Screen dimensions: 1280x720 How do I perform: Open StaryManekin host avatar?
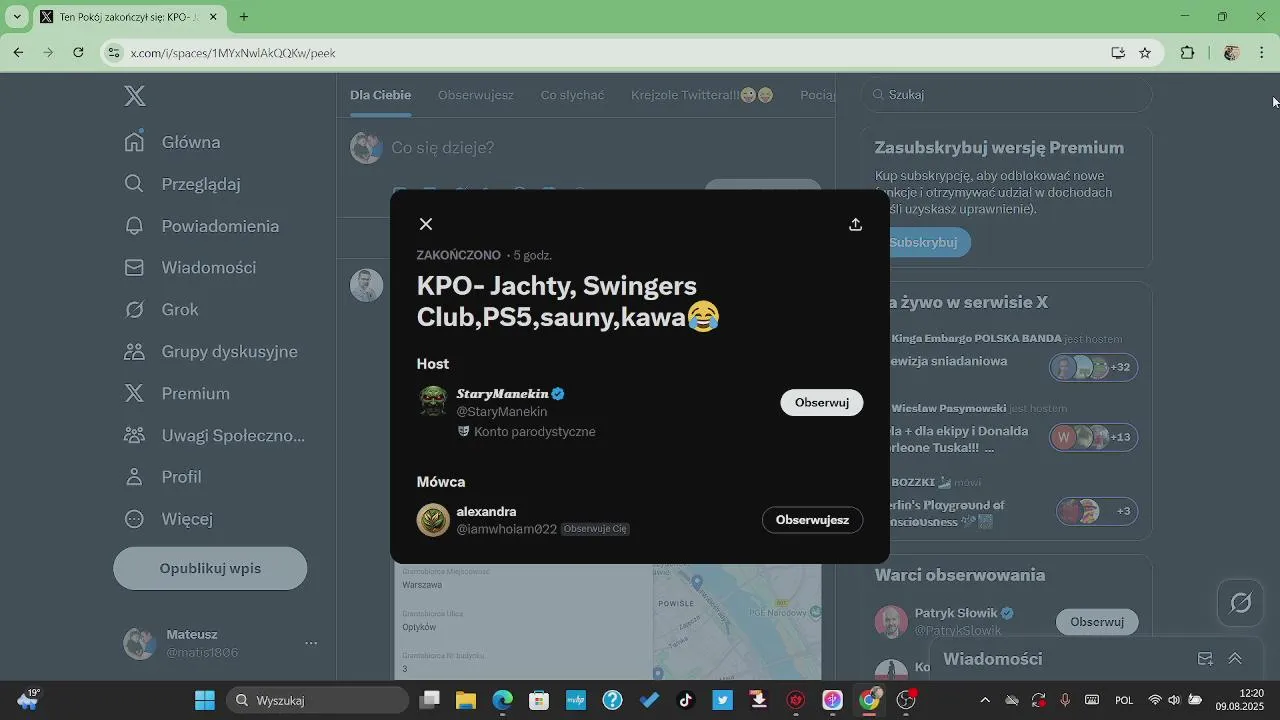click(433, 402)
